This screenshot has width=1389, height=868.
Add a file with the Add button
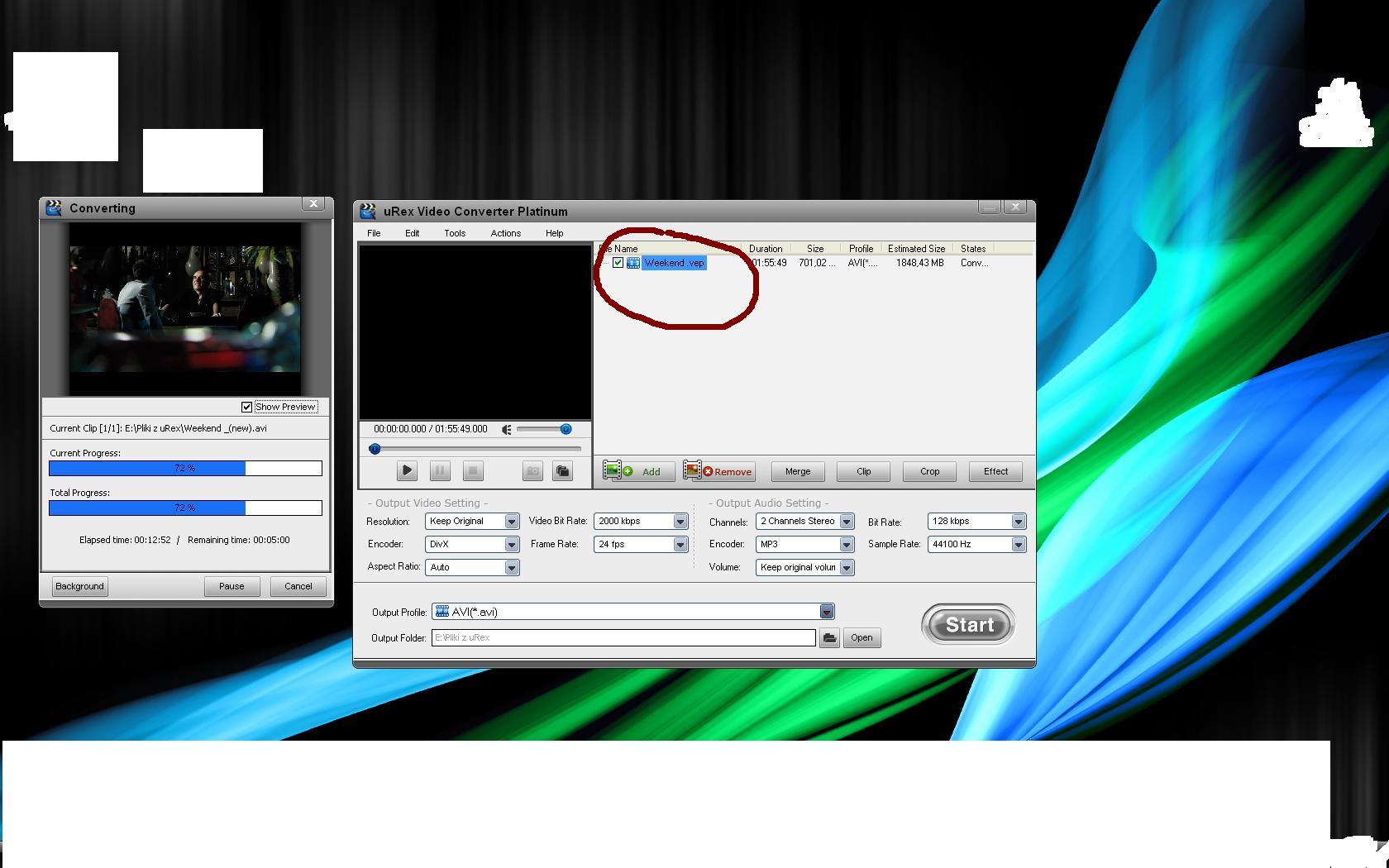[x=639, y=471]
